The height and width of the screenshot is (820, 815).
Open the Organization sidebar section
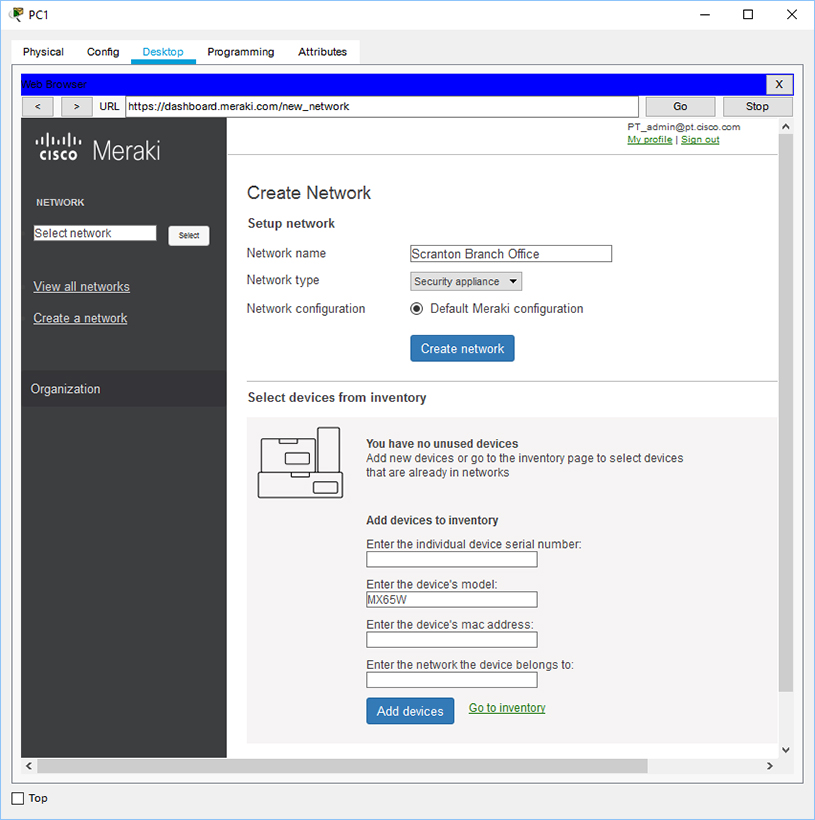coord(124,389)
